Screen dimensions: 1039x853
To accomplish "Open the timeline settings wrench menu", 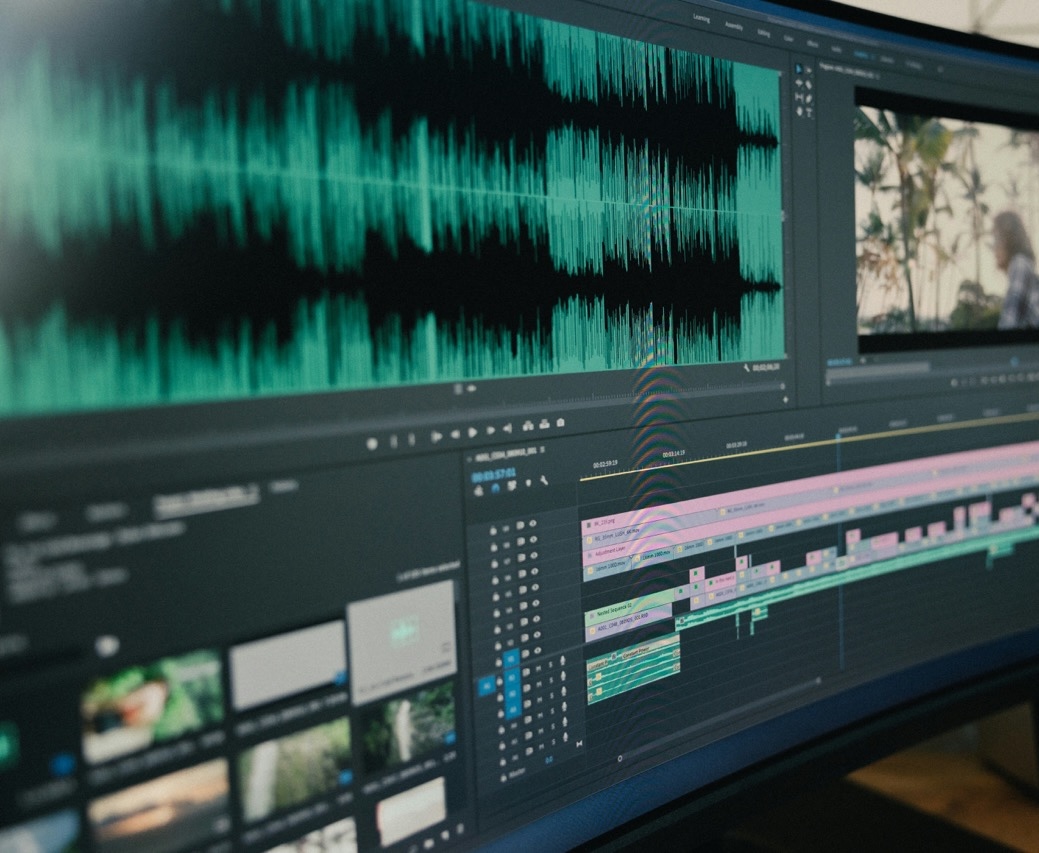I will pyautogui.click(x=543, y=481).
